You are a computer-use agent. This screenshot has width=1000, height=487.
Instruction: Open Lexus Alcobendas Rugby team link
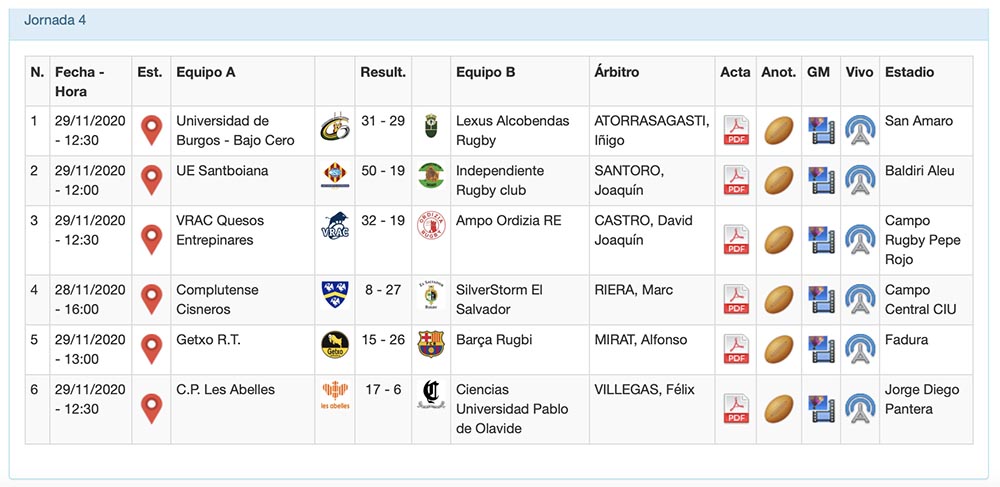coord(512,131)
